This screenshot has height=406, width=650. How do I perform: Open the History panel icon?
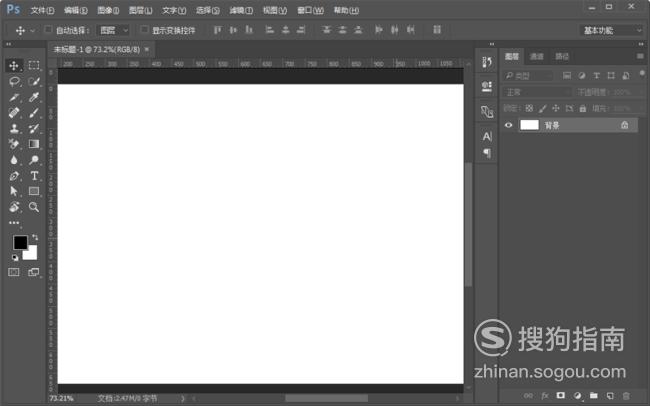tap(487, 62)
